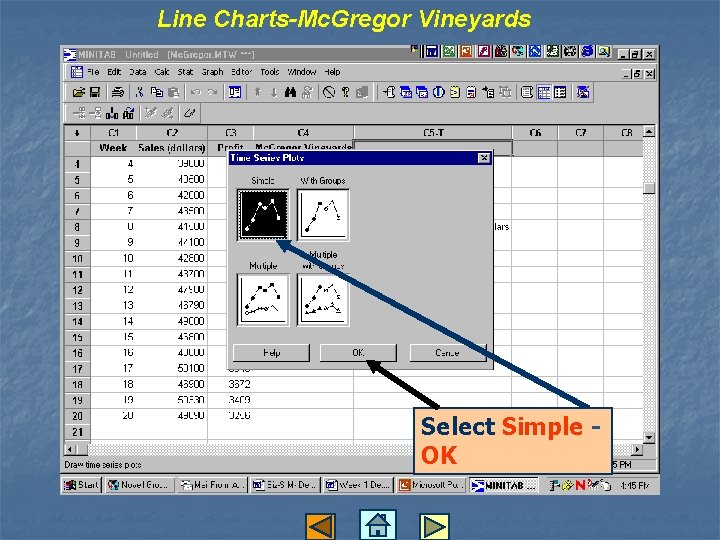Select the Simple time series plot thumbnail
Image resolution: width=720 pixels, height=540 pixels.
(x=263, y=214)
